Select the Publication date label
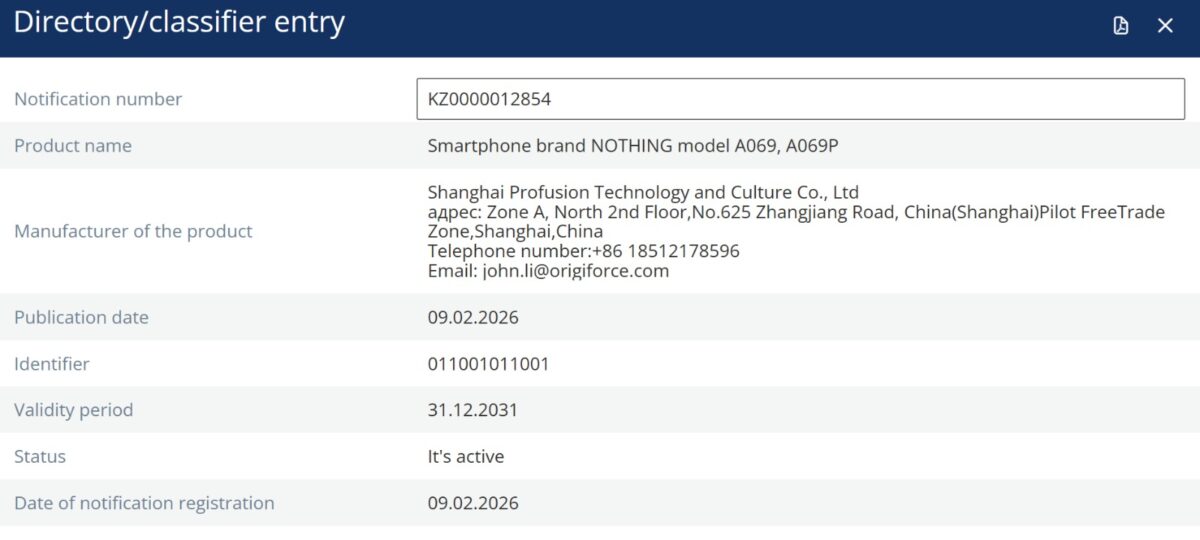 [x=81, y=318]
